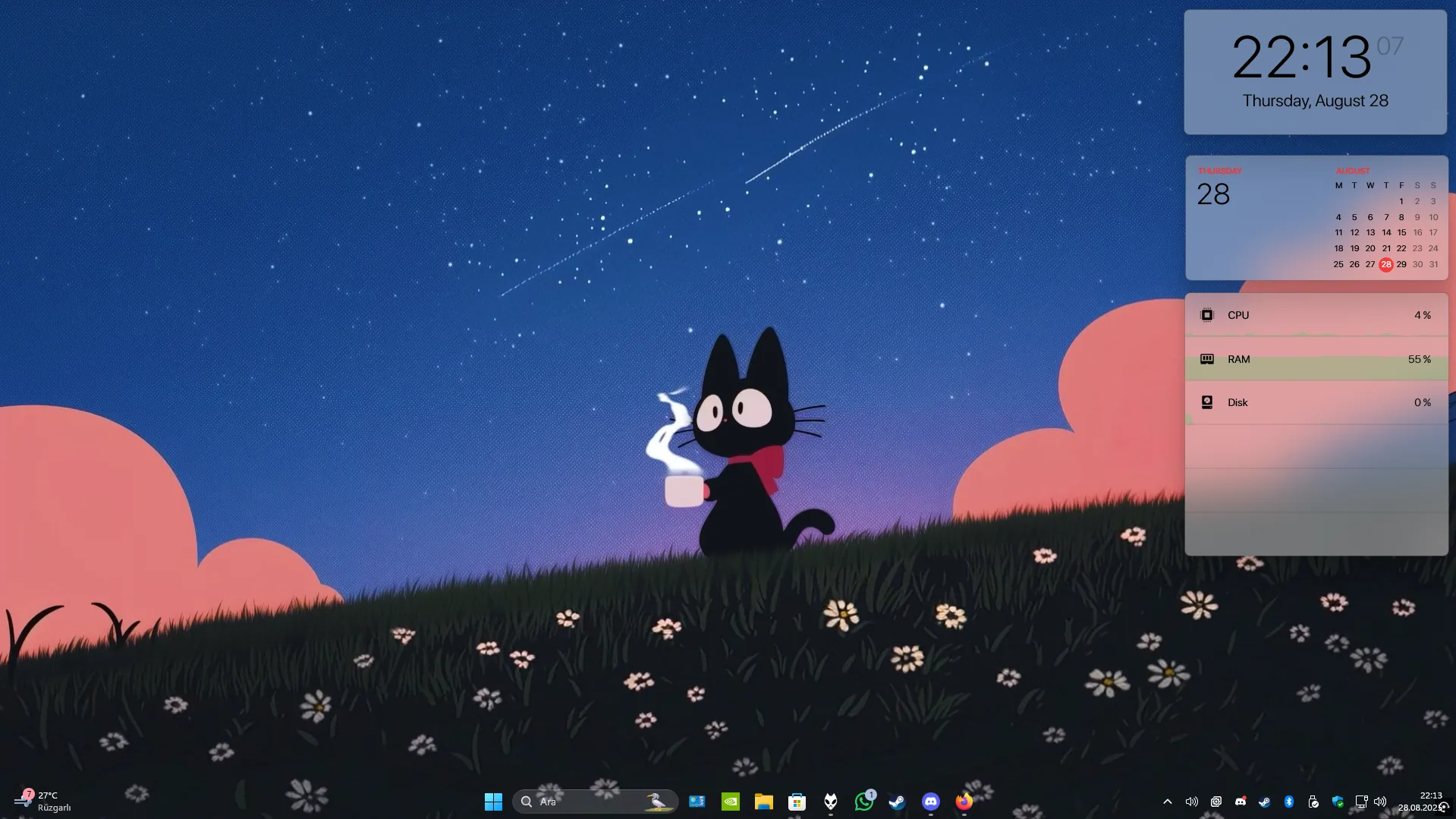
Task: Click the volume icon beside the network icon
Action: tap(1380, 802)
